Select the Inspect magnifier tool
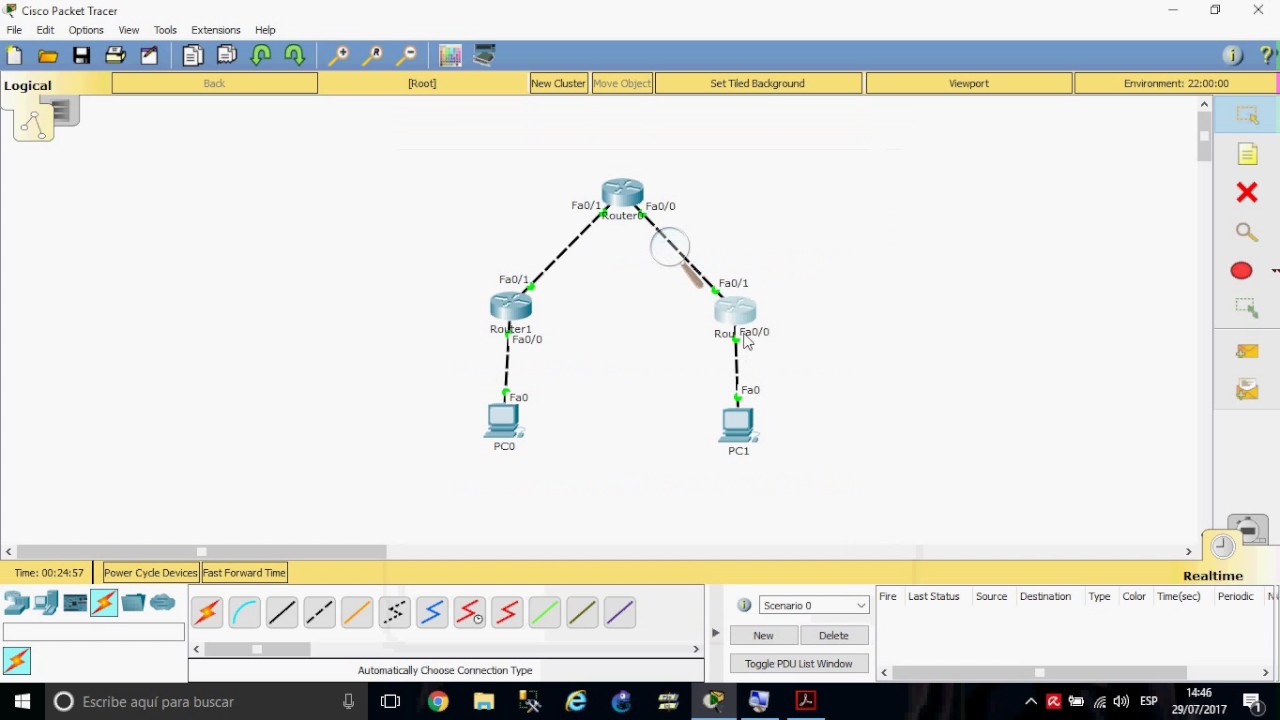This screenshot has height=720, width=1280. pos(1246,232)
